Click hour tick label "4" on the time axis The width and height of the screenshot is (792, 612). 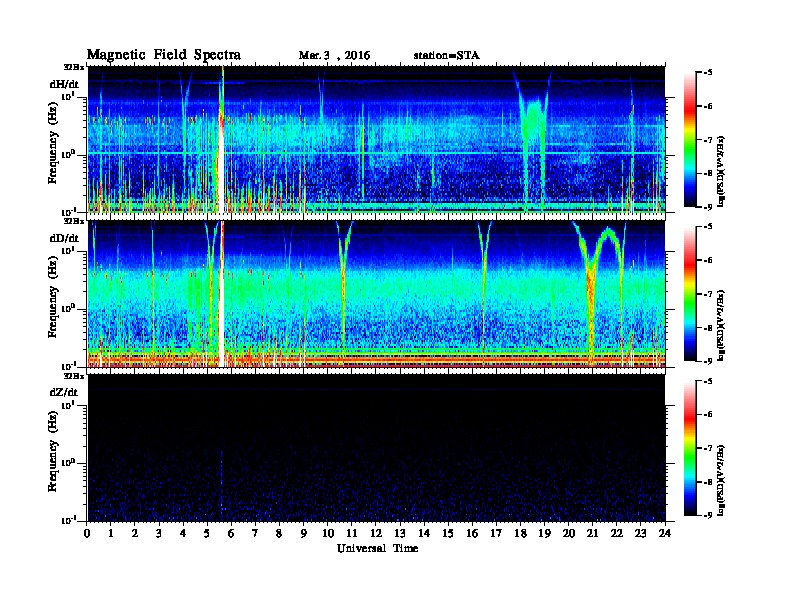click(183, 534)
